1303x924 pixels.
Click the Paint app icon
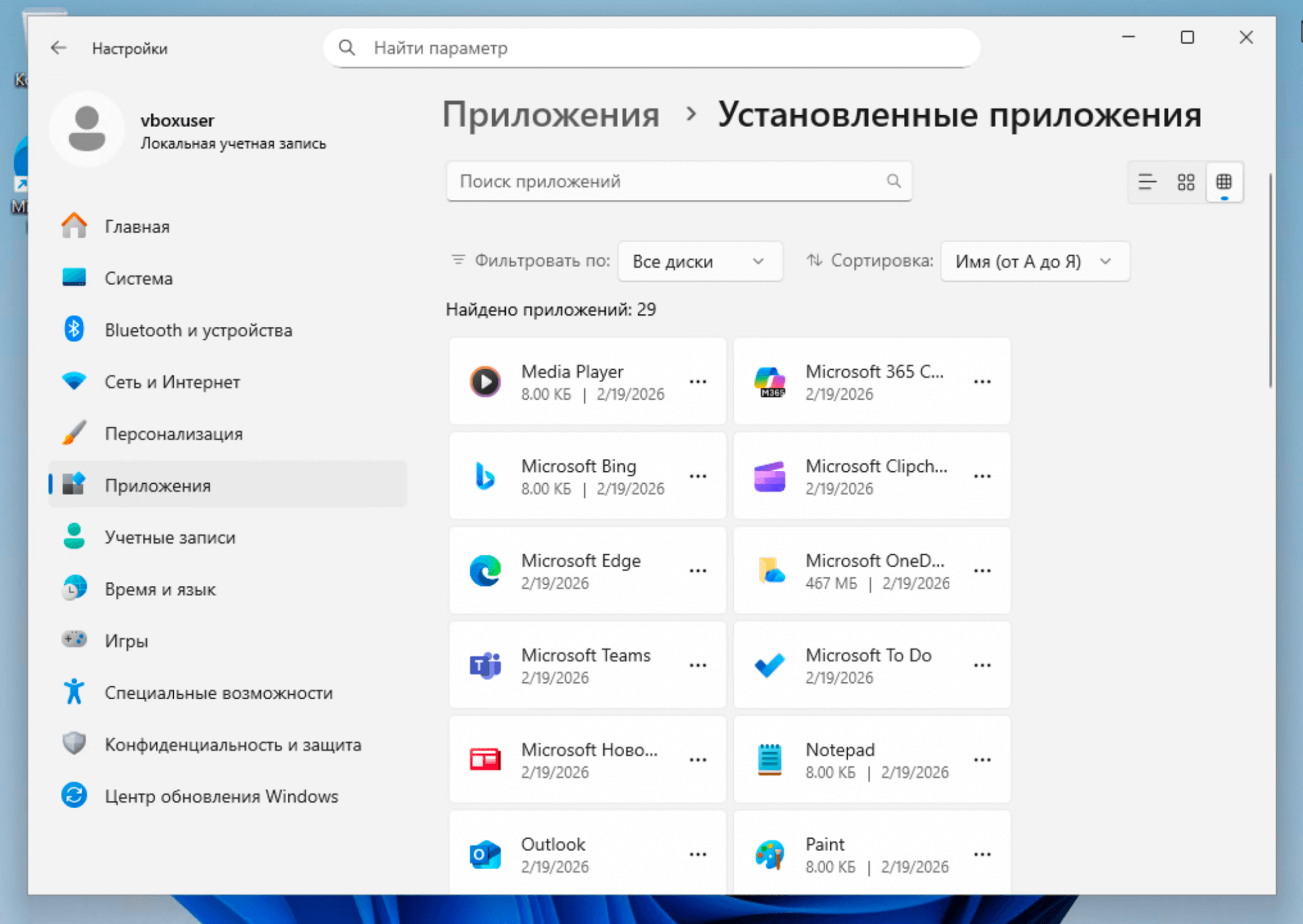point(769,854)
